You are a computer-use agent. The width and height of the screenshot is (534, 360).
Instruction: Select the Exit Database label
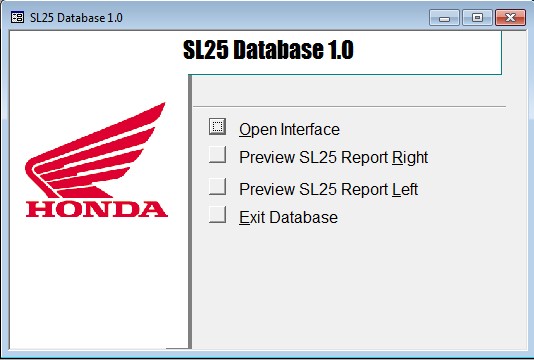pos(288,217)
